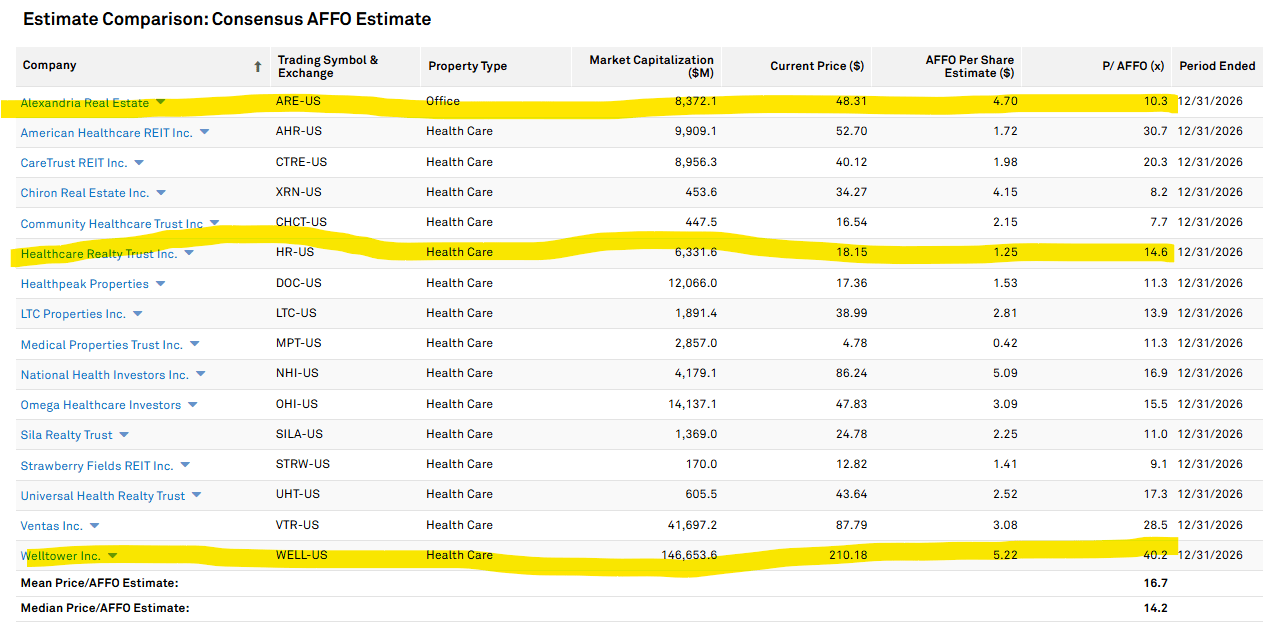Open the Healthpeak Properties company link
Image resolution: width=1263 pixels, height=628 pixels.
pos(84,284)
